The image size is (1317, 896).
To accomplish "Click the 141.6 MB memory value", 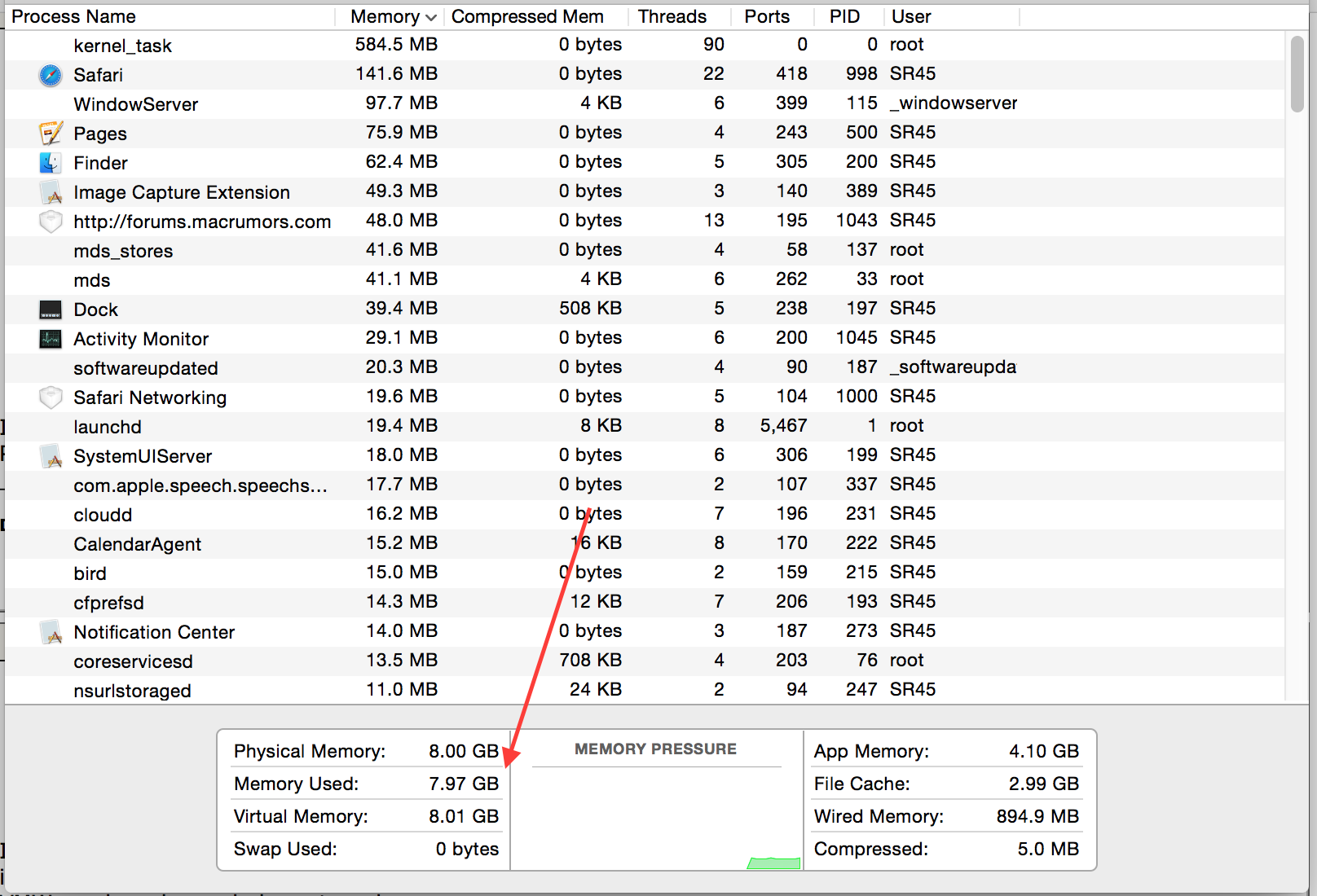I will click(x=396, y=73).
